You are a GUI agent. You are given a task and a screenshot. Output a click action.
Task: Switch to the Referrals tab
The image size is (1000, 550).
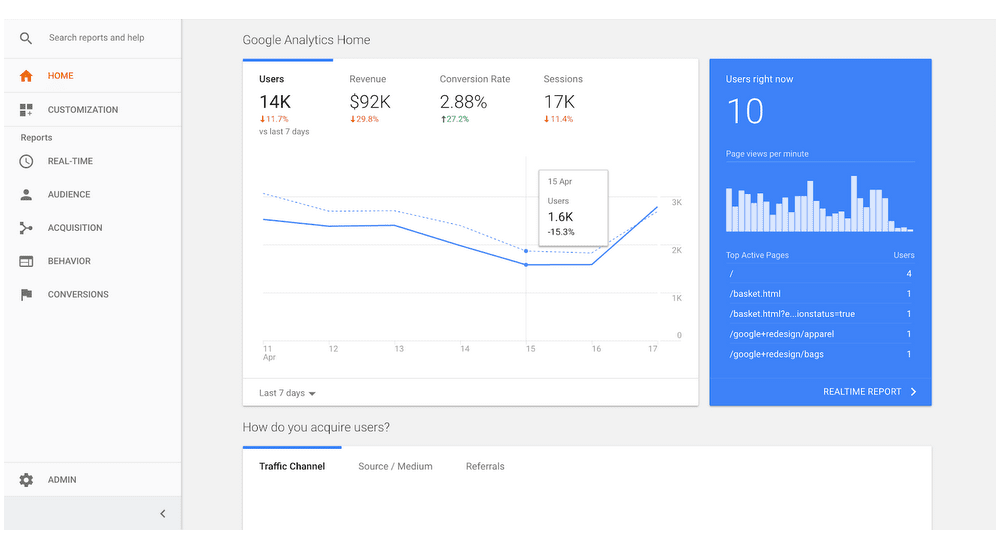click(485, 466)
